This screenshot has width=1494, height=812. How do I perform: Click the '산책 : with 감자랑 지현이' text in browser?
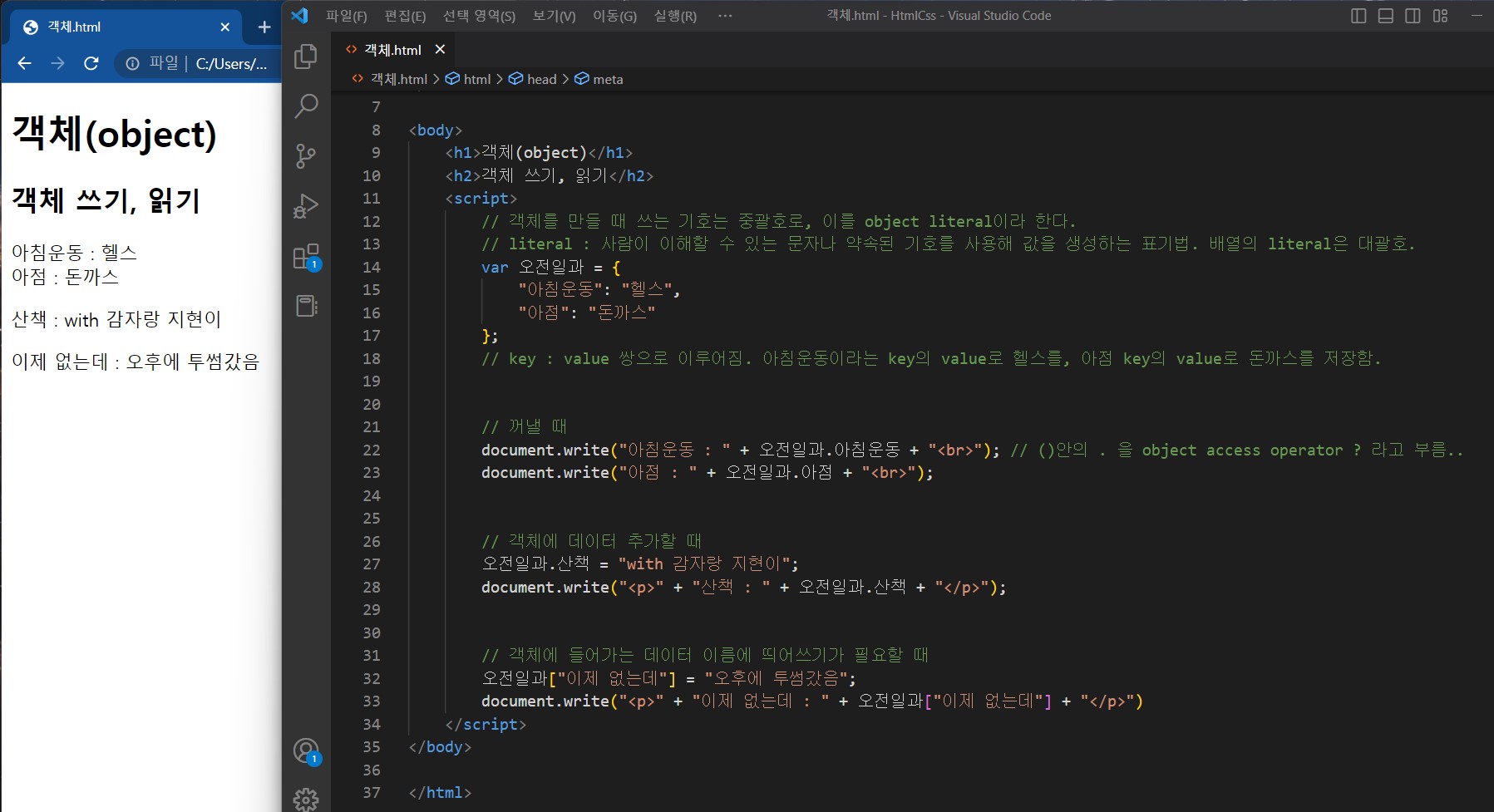point(116,319)
